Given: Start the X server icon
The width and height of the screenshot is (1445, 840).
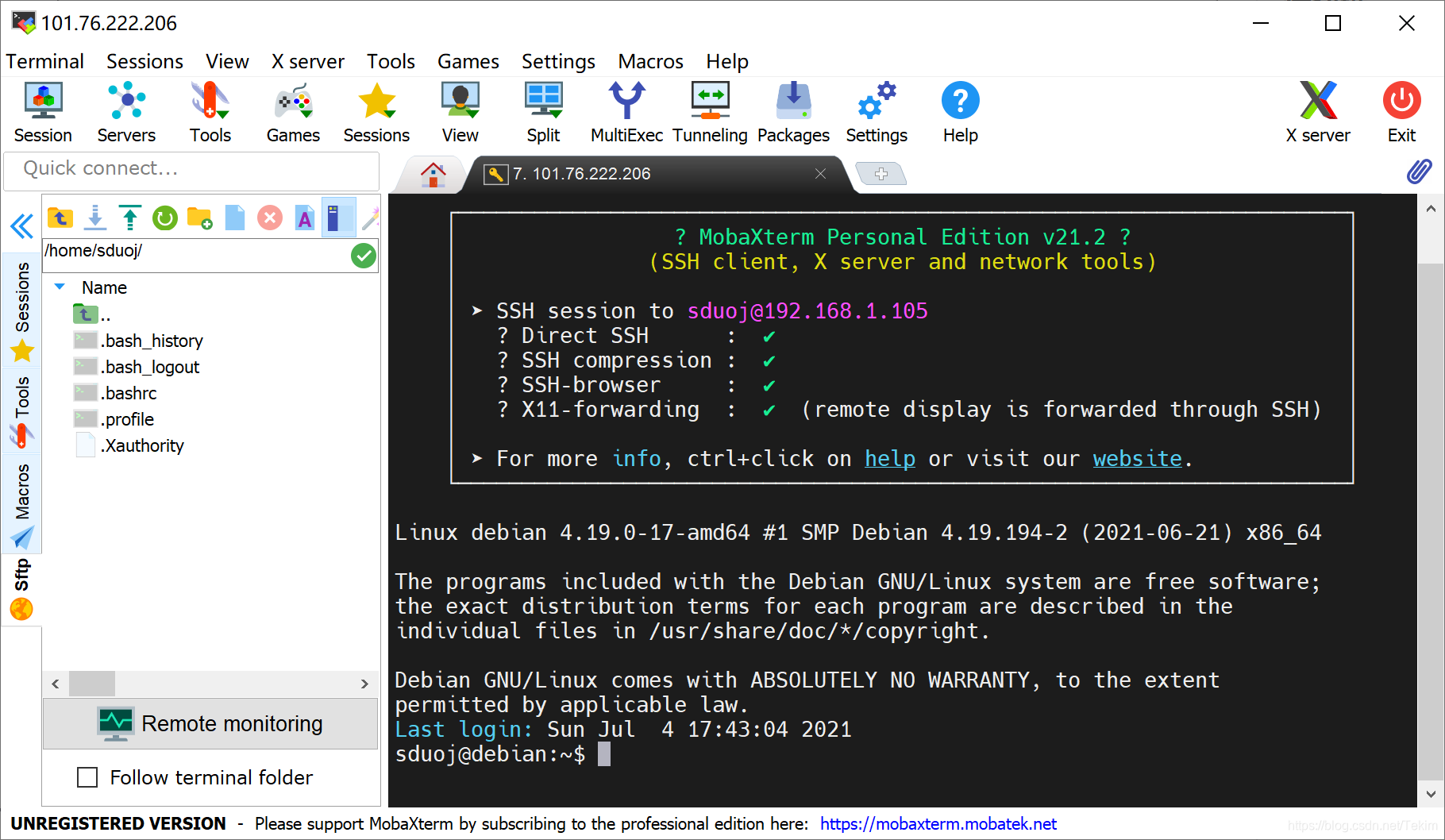Looking at the screenshot, I should [x=1318, y=113].
